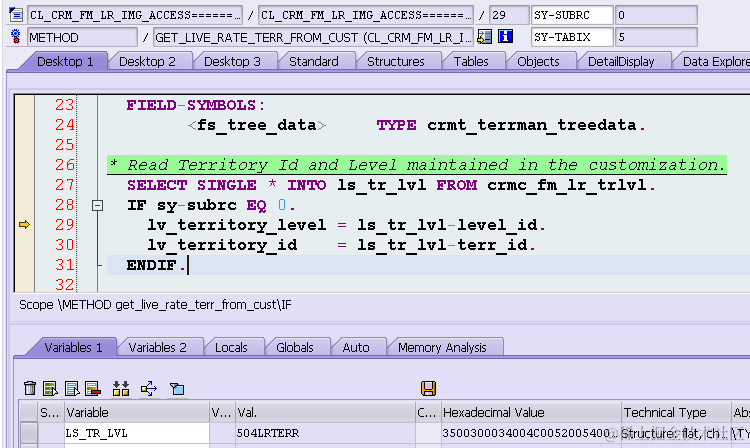Click the SY-SUBRC value field showing 0
This screenshot has height=448, width=750.
pos(656,15)
